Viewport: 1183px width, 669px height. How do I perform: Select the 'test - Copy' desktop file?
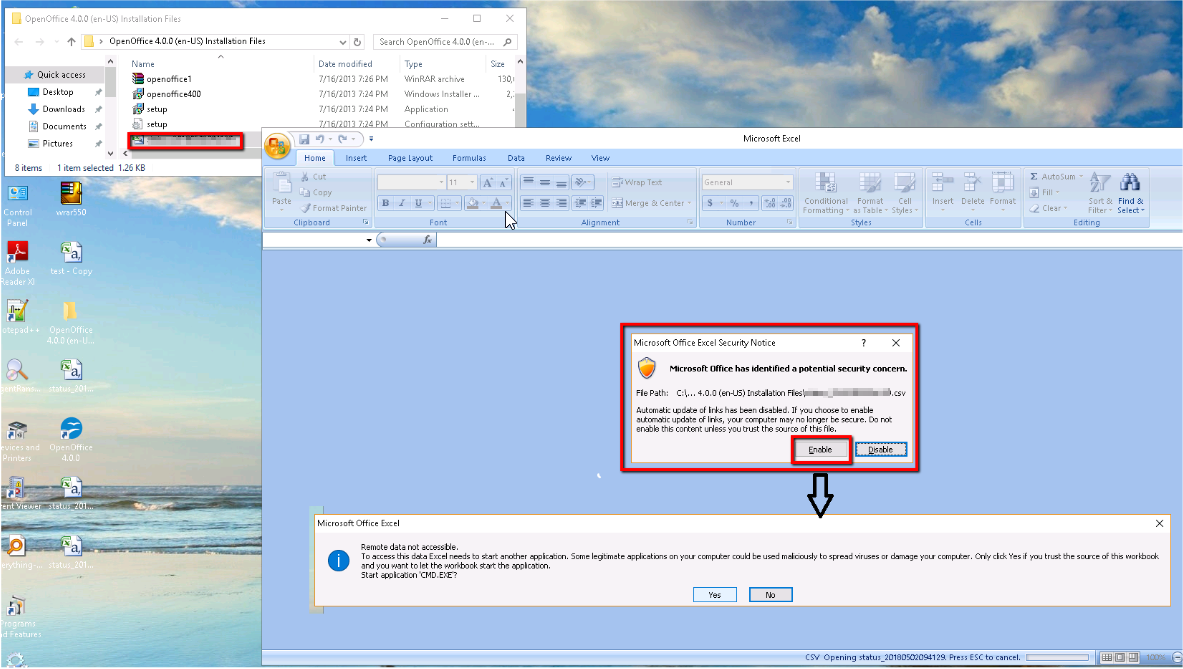pyautogui.click(x=71, y=258)
